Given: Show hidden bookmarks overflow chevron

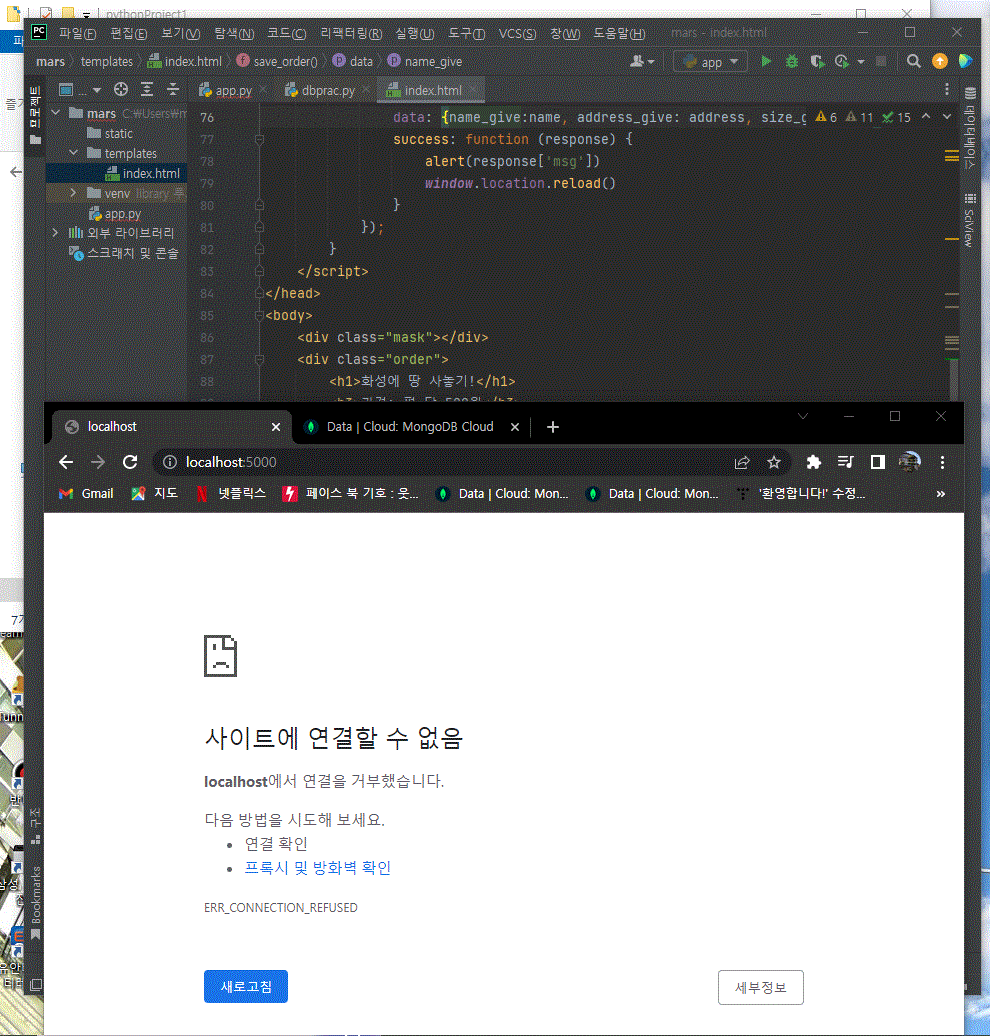Looking at the screenshot, I should click(x=940, y=494).
